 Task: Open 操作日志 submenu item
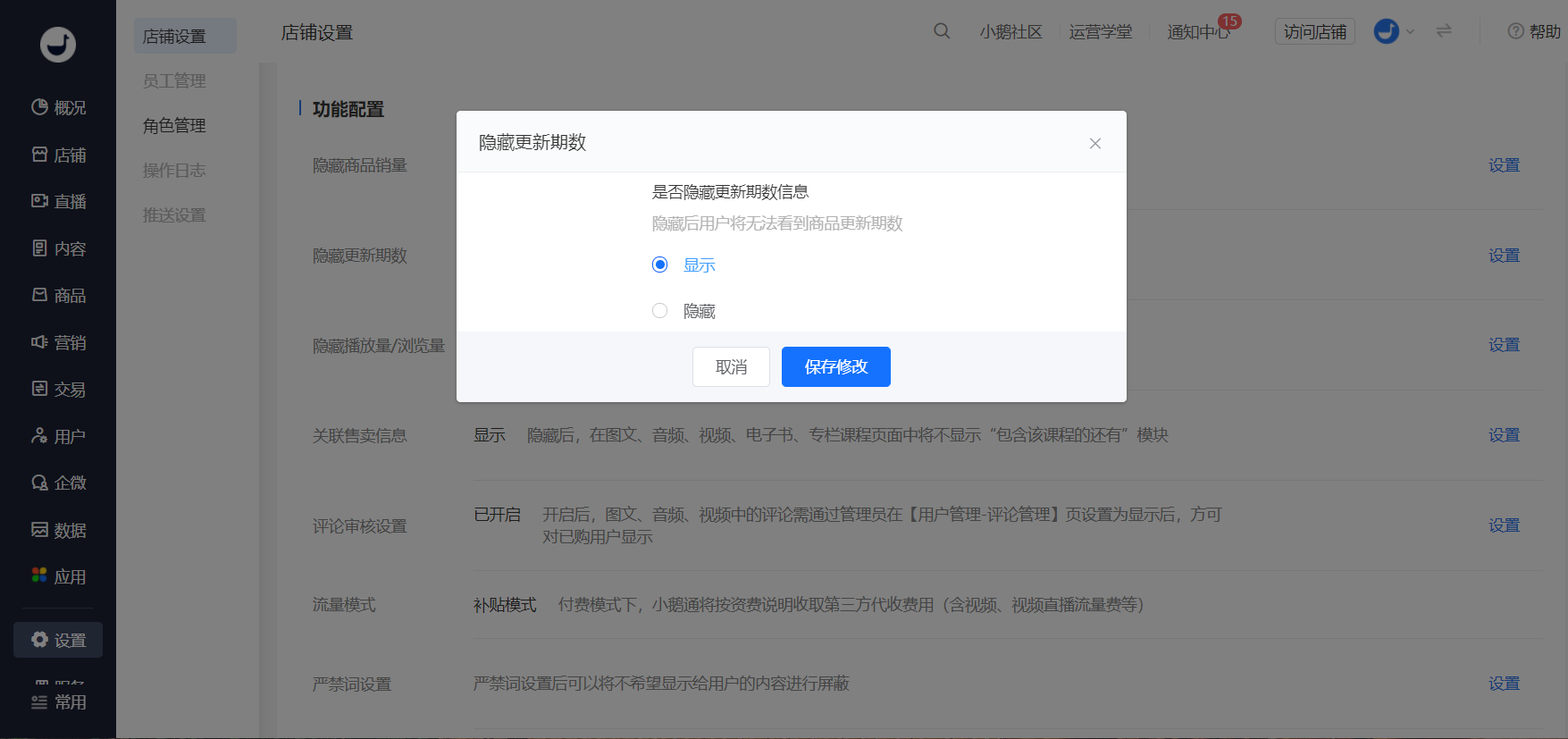coord(174,170)
